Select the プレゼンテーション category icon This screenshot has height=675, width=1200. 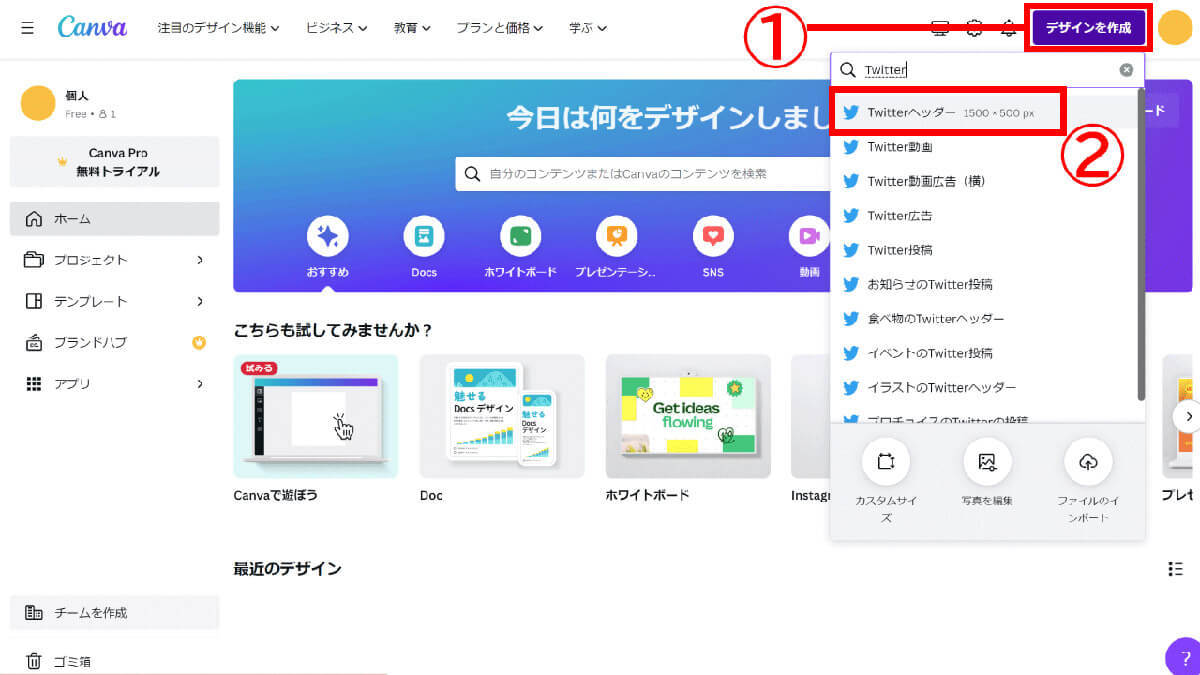tap(616, 237)
